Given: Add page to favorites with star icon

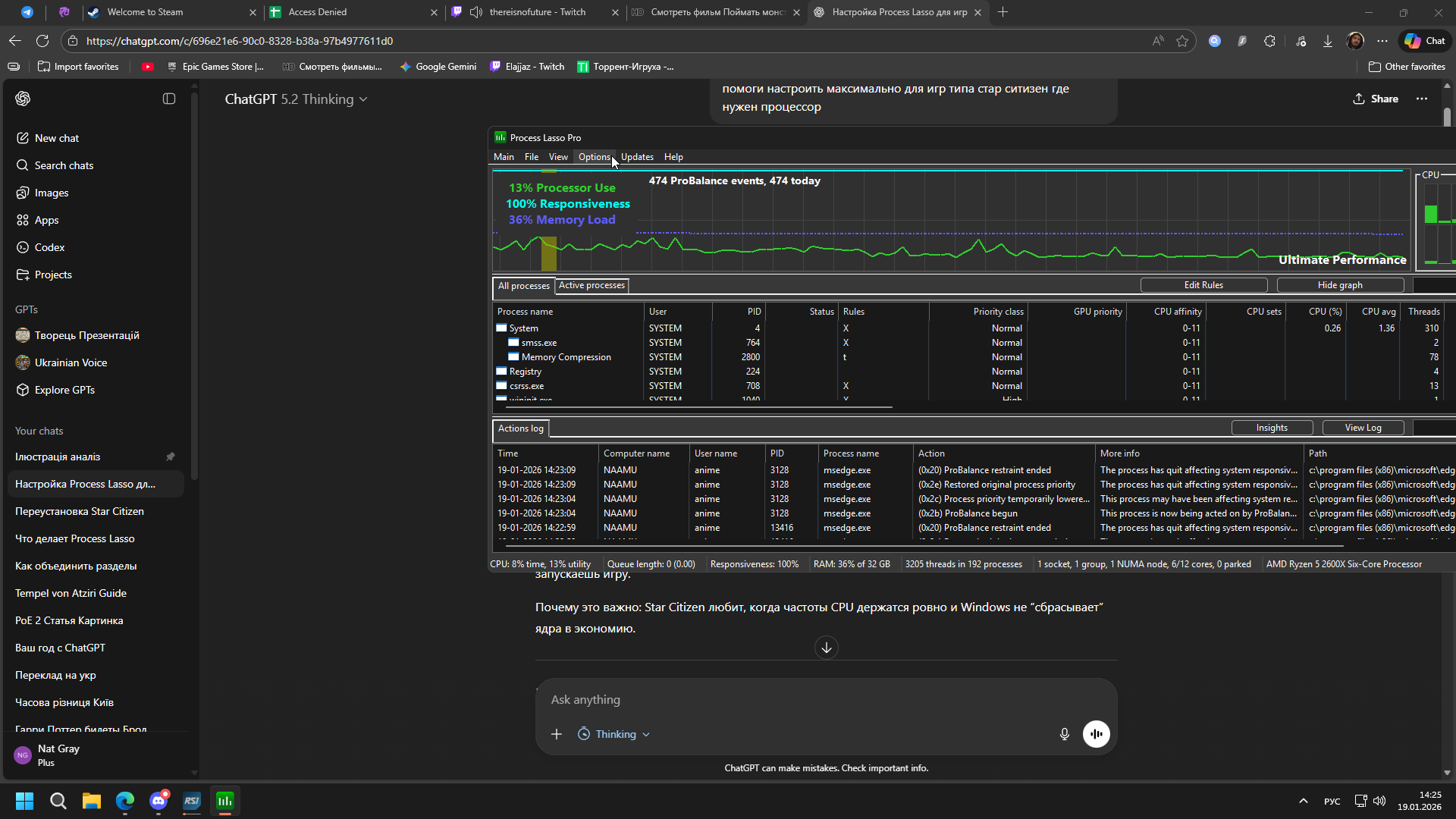Looking at the screenshot, I should click(x=1182, y=41).
